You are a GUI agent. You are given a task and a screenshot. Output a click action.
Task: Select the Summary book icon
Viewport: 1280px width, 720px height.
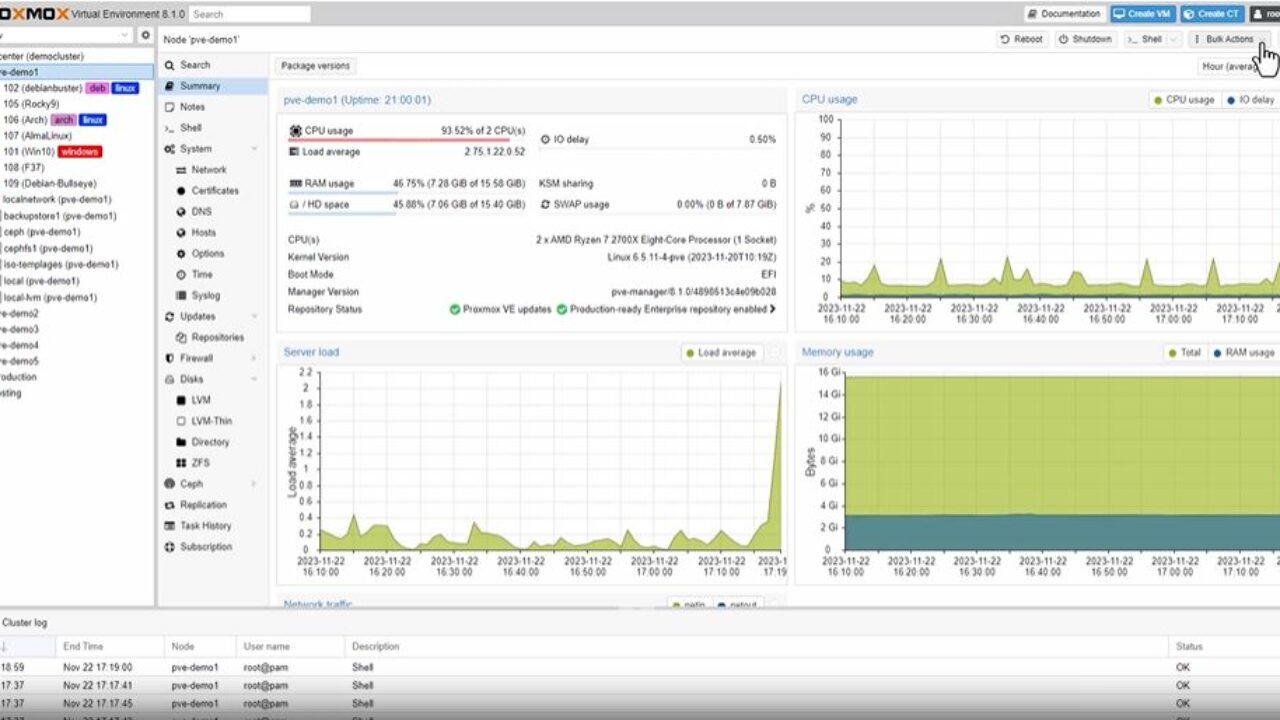point(170,86)
